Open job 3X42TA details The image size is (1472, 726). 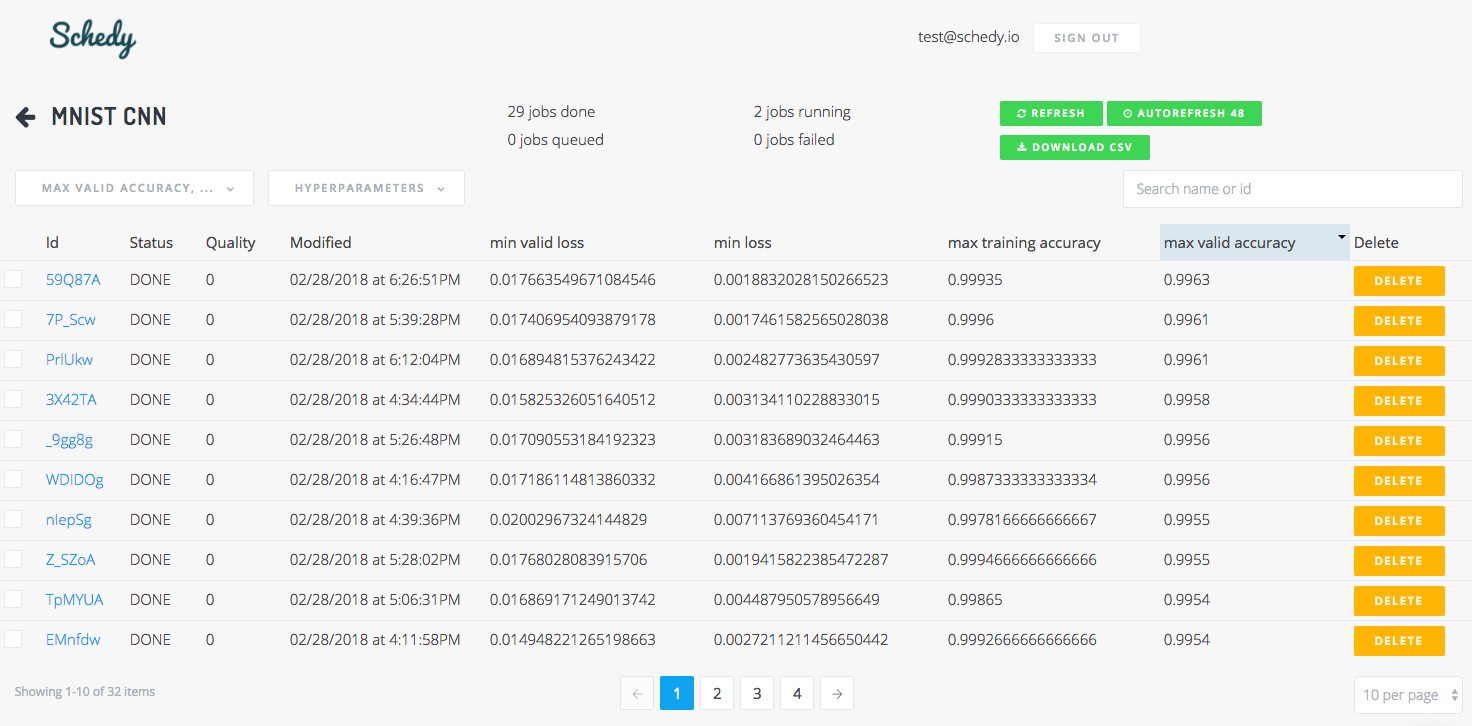tap(71, 400)
